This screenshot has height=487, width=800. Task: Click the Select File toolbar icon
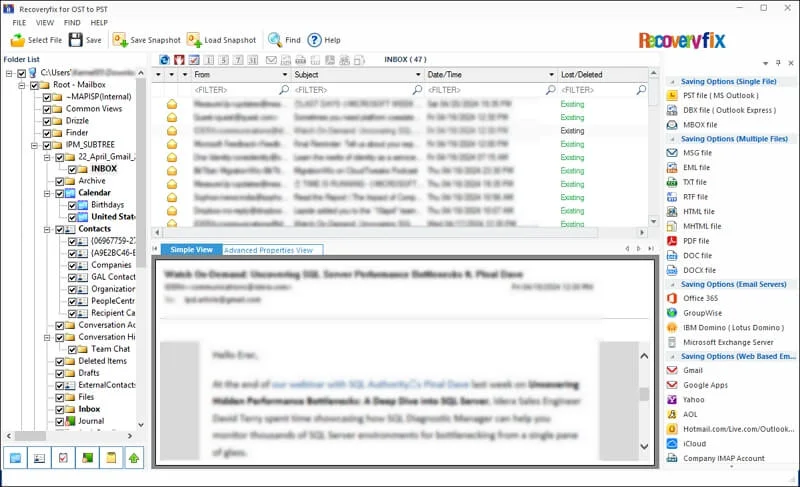click(17, 40)
